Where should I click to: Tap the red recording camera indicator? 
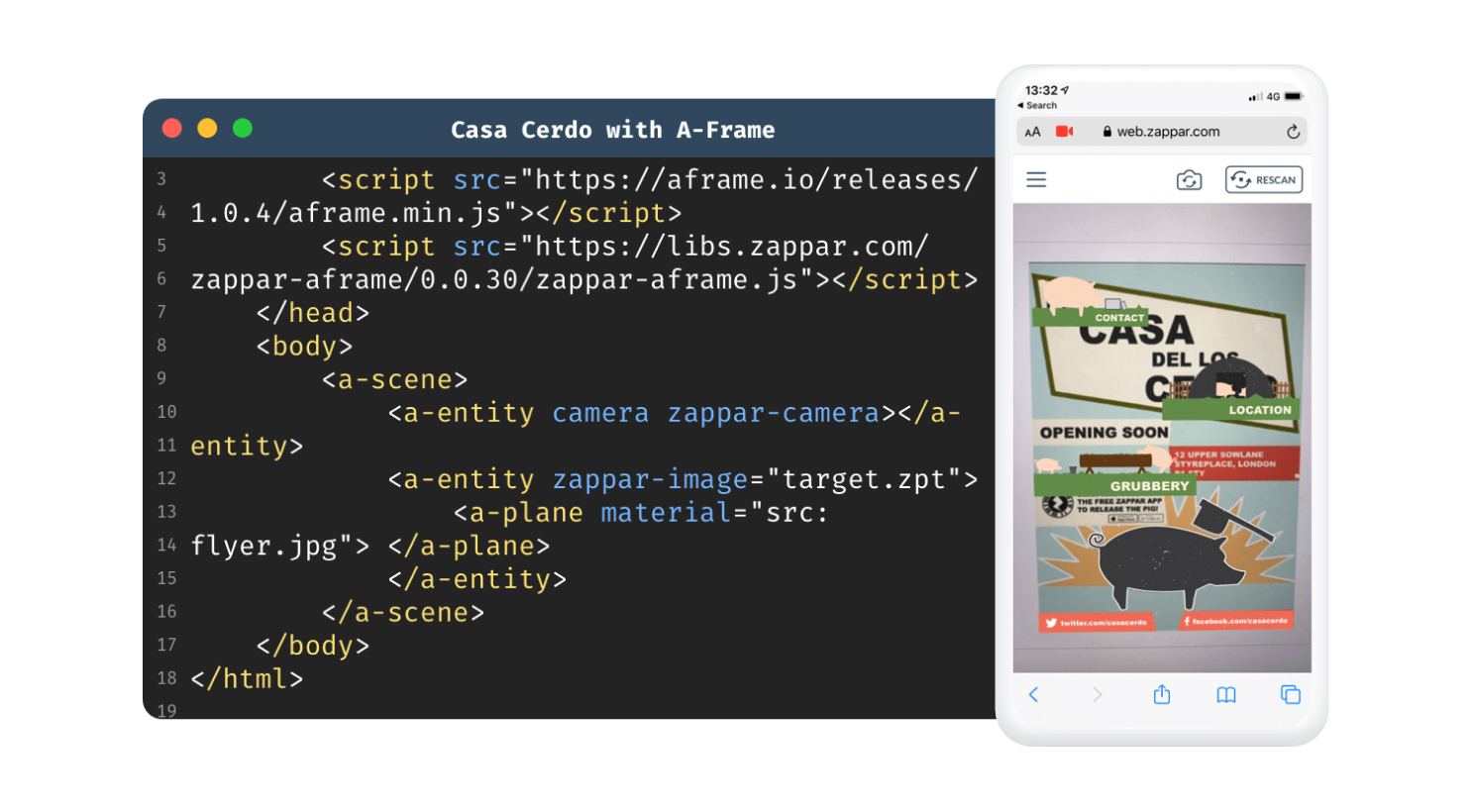click(x=1067, y=131)
